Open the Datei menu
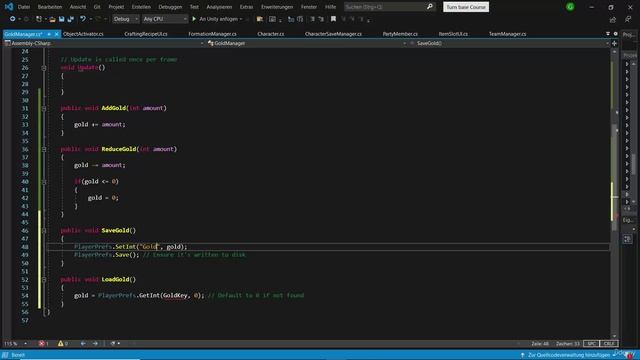Viewport: 640px width, 360px height. 24,7
